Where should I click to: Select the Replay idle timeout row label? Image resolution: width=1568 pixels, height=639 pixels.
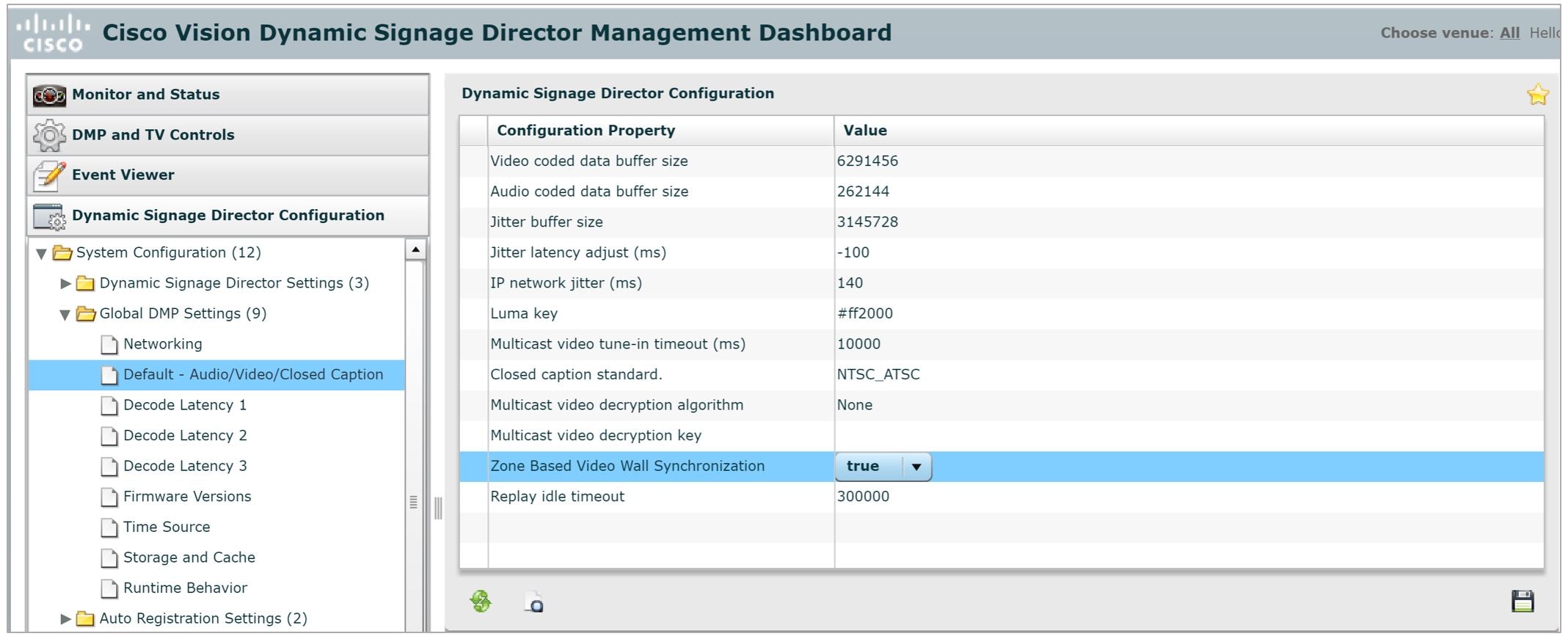(x=557, y=497)
